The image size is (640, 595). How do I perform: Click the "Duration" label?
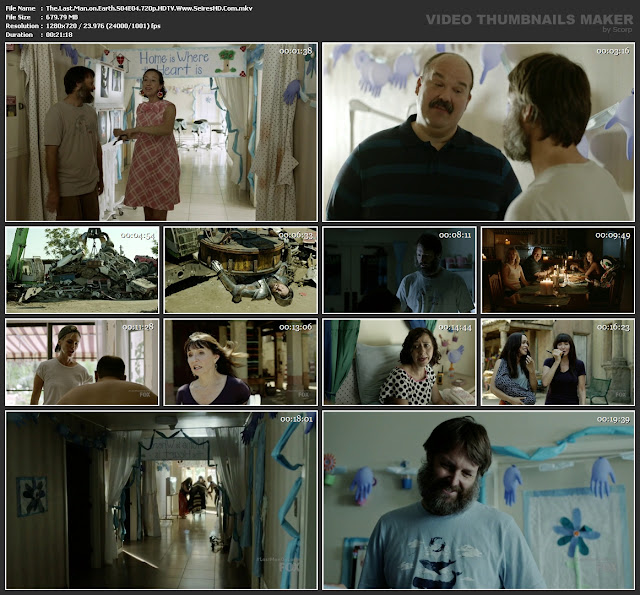[x=19, y=35]
